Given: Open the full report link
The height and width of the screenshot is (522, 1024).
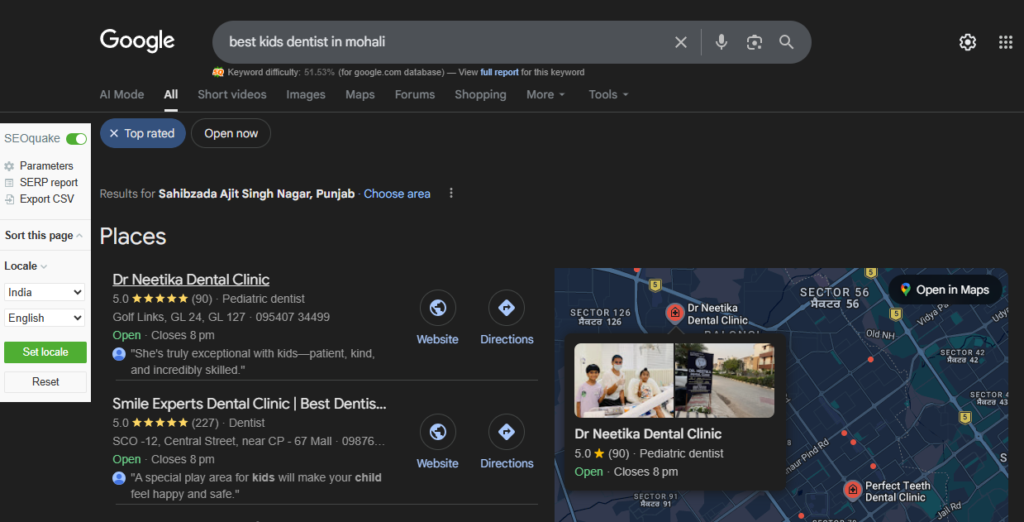Looking at the screenshot, I should click(x=500, y=73).
